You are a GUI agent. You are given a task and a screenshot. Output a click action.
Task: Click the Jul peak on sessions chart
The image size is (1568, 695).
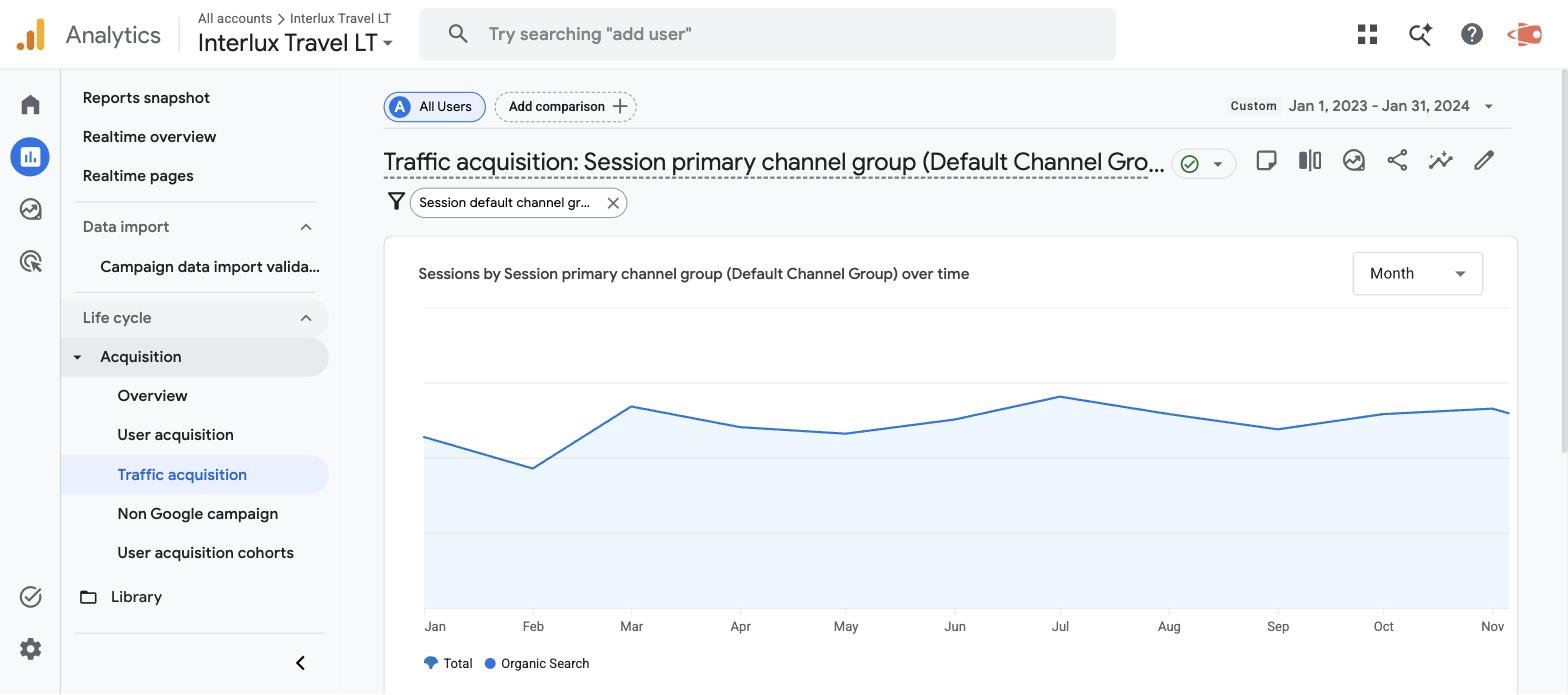pyautogui.click(x=1059, y=397)
